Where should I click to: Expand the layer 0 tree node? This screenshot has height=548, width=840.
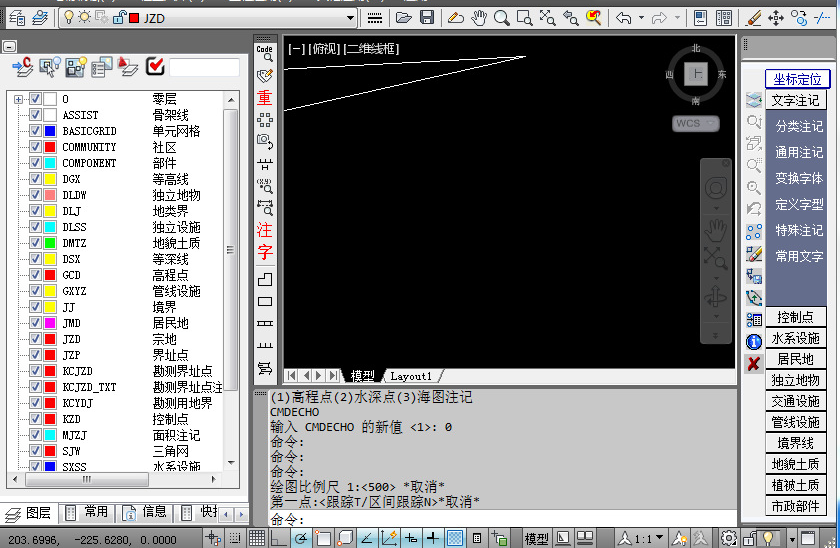[x=18, y=99]
